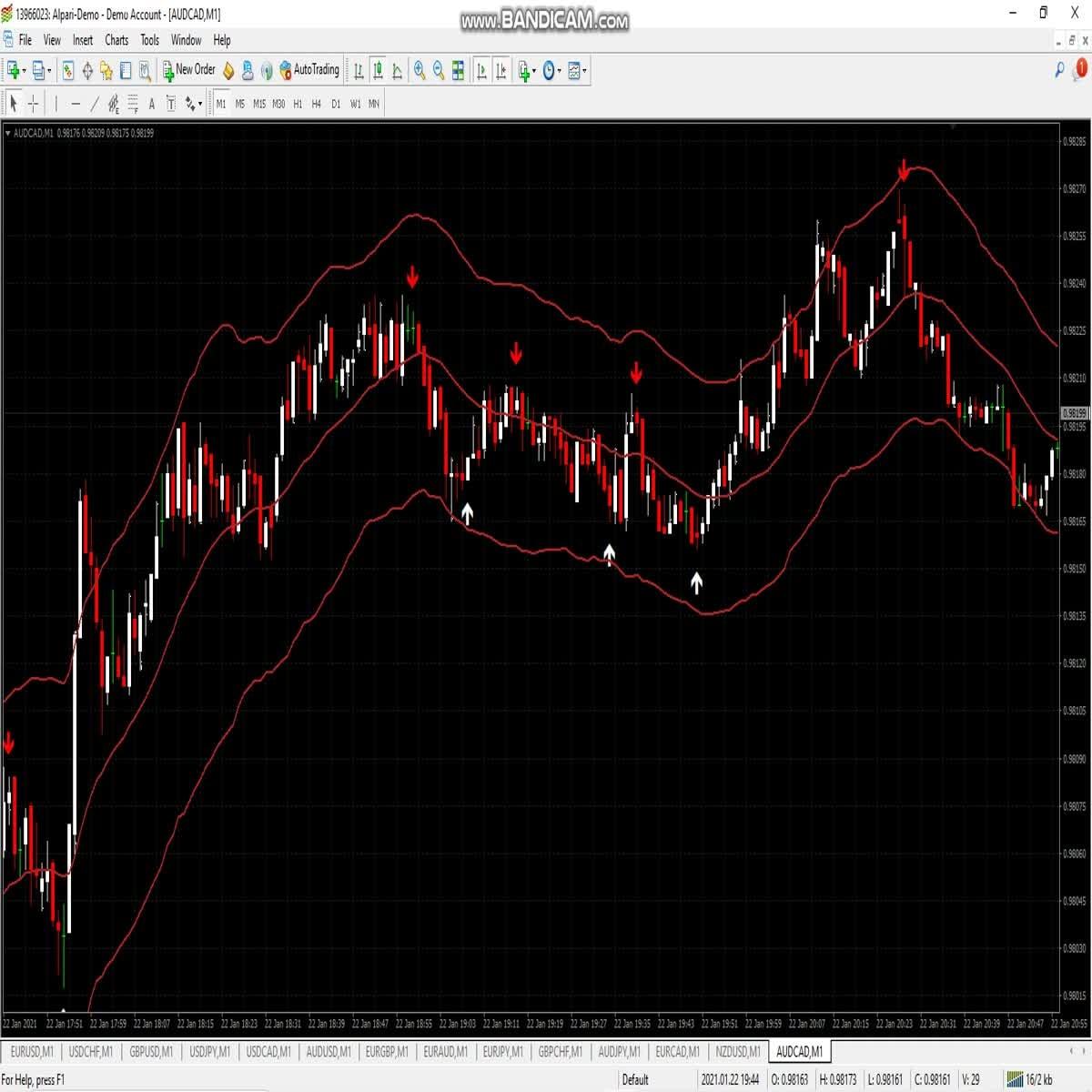1092x1092 pixels.
Task: Launch the Strategy Tester
Action: [x=143, y=70]
